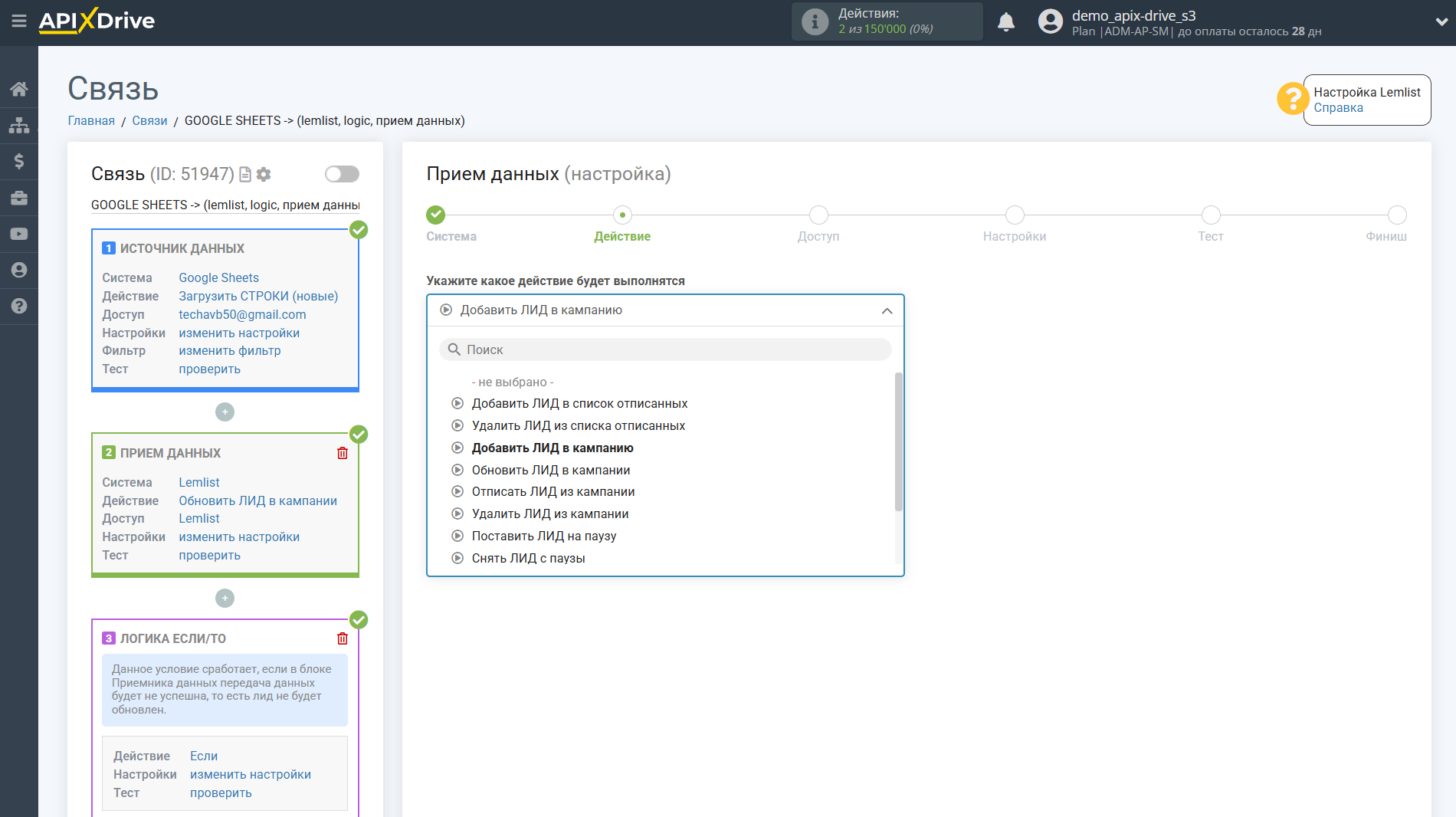Click 'изменить настройки' in ИСТОЧНИК ДАННЫХ
1456x817 pixels.
tap(239, 333)
